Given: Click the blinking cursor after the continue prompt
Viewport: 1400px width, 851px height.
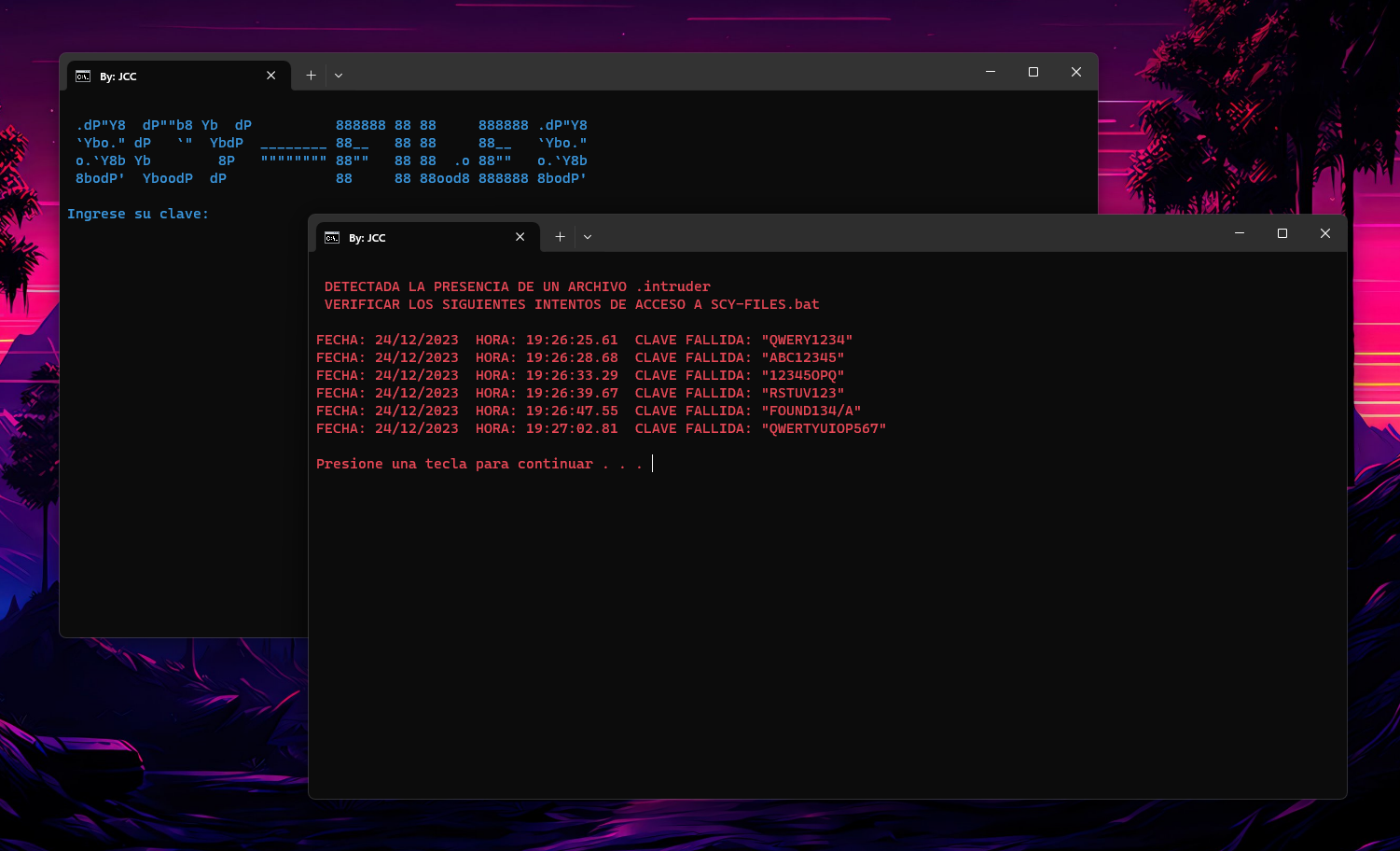Looking at the screenshot, I should point(652,463).
